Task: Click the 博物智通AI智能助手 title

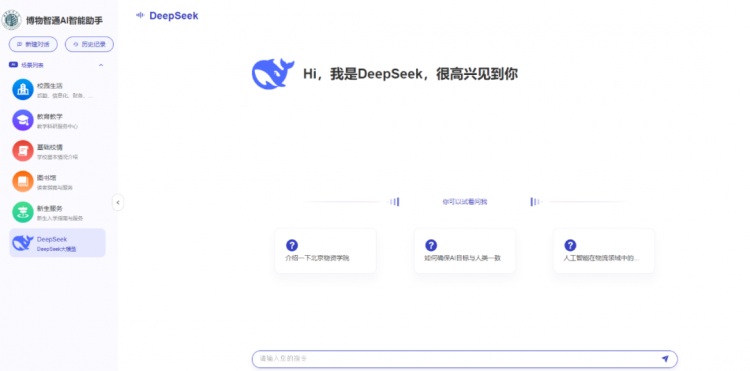Action: pyautogui.click(x=65, y=20)
